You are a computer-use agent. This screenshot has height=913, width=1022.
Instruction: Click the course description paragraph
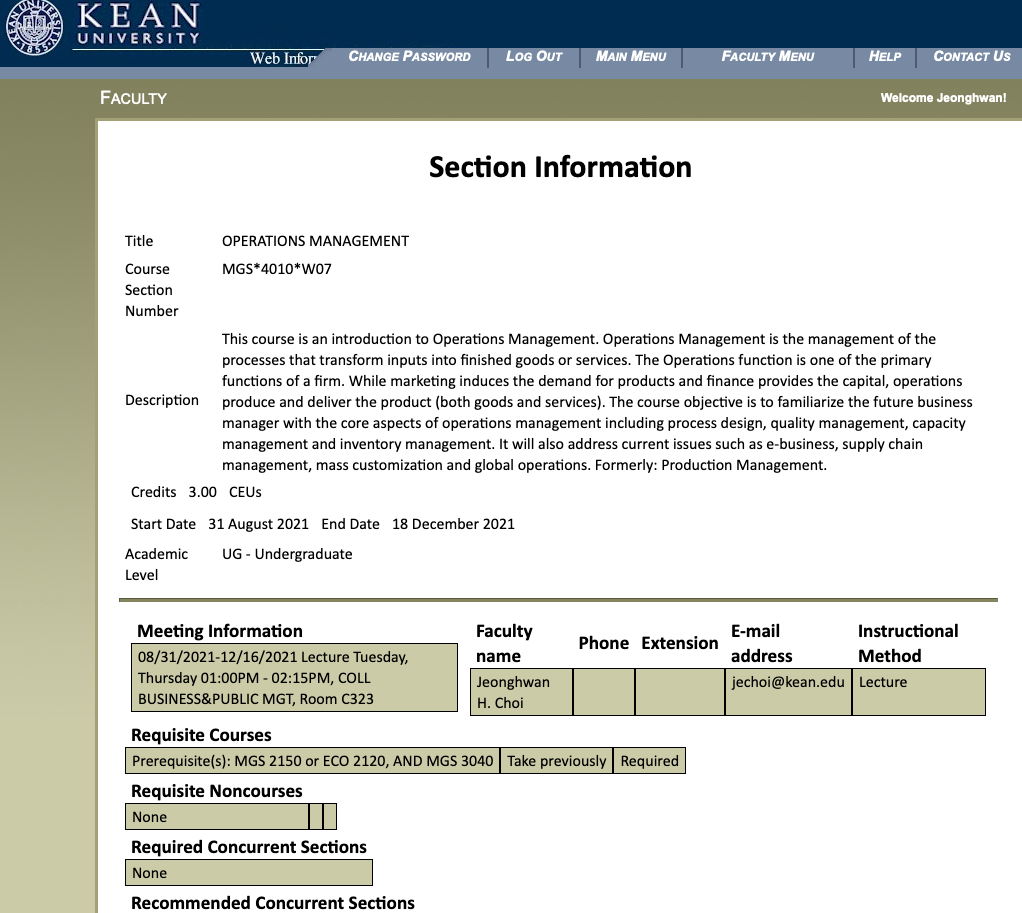click(x=597, y=402)
